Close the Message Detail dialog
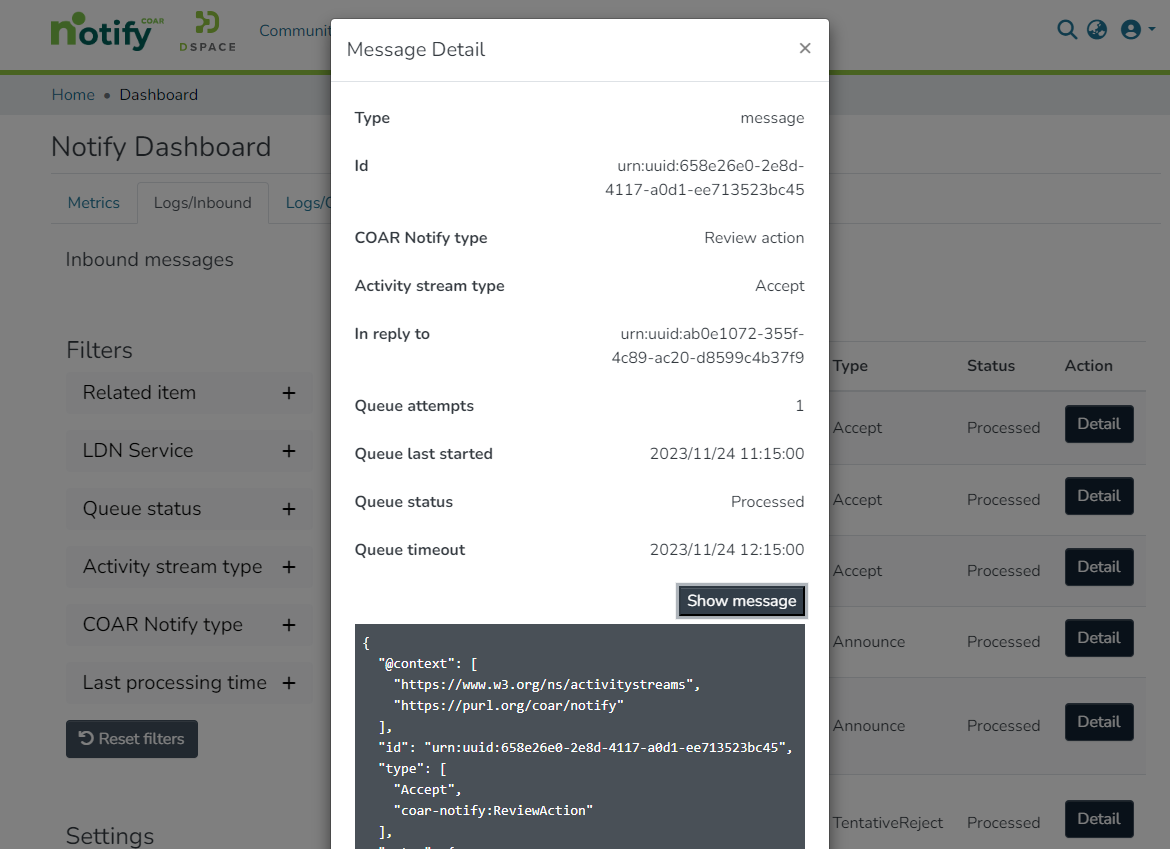Image resolution: width=1170 pixels, height=849 pixels. click(x=804, y=49)
